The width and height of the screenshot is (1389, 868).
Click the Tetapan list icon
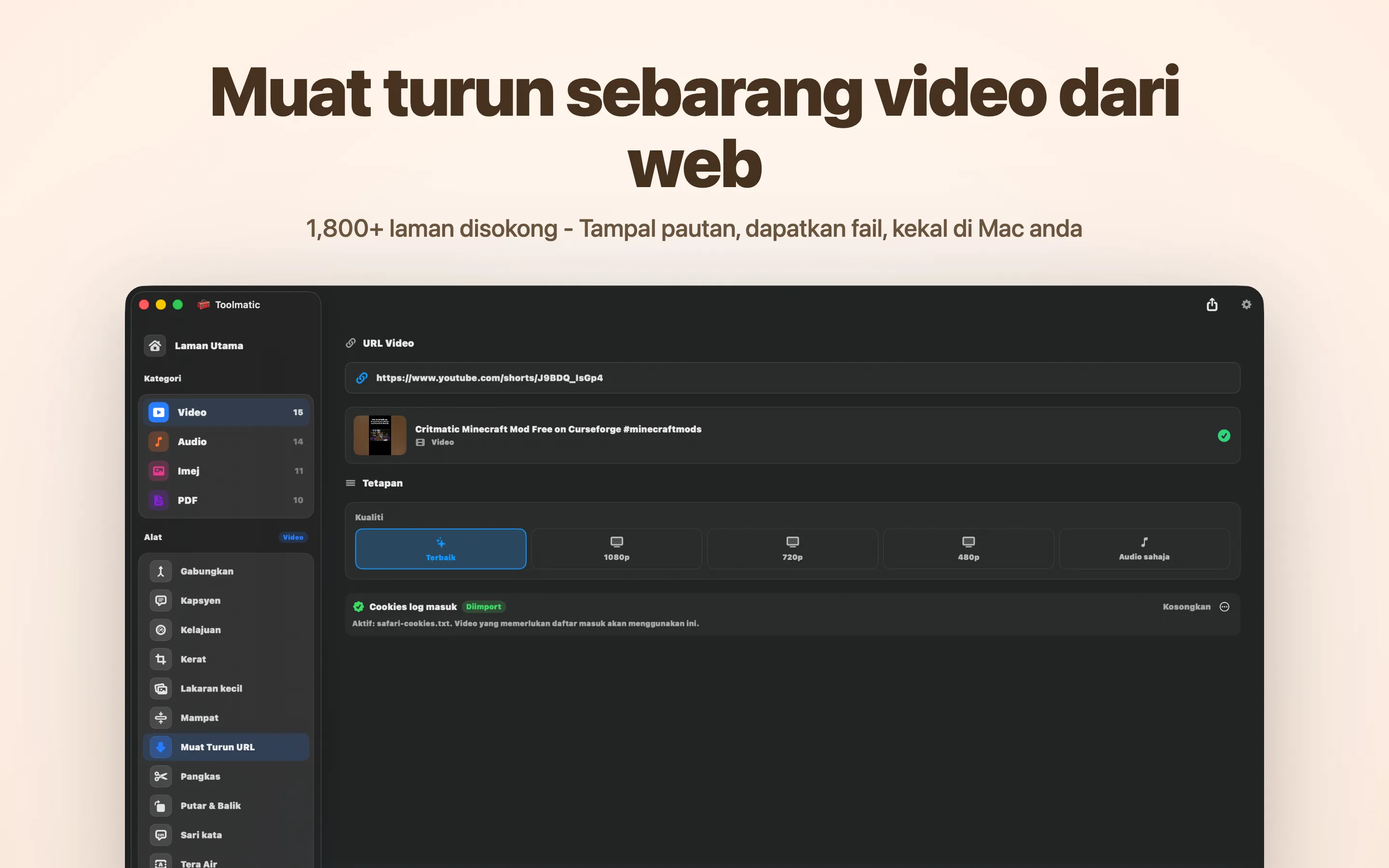click(x=351, y=483)
